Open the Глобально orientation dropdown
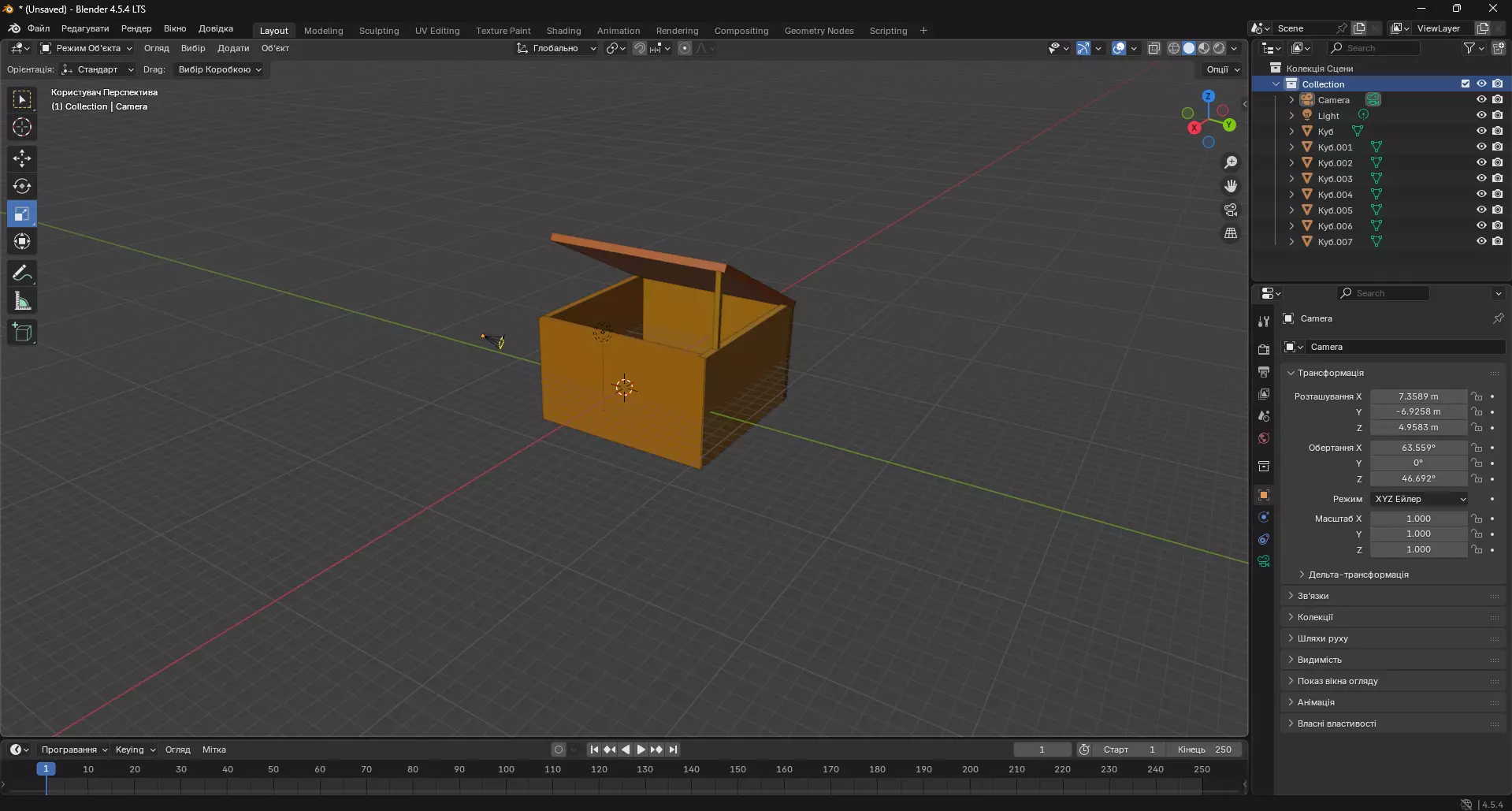Screen dimensions: 1512x811 556,48
